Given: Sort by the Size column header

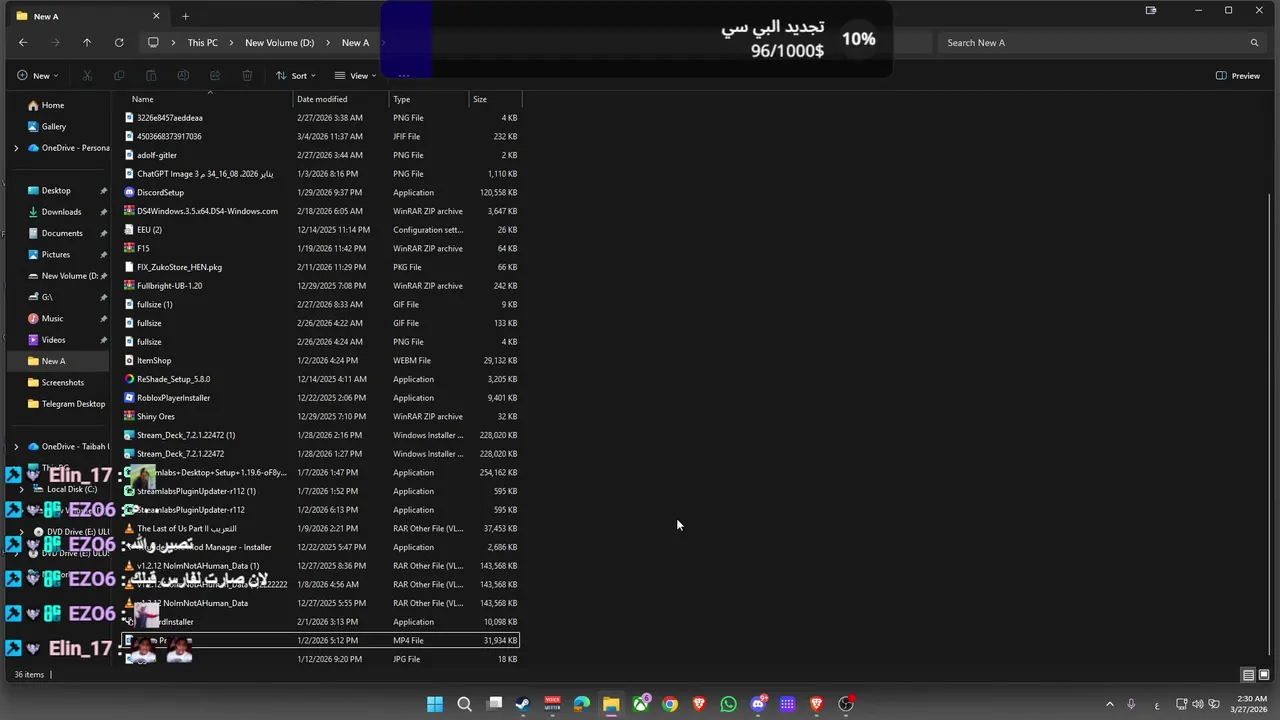Looking at the screenshot, I should (495, 99).
